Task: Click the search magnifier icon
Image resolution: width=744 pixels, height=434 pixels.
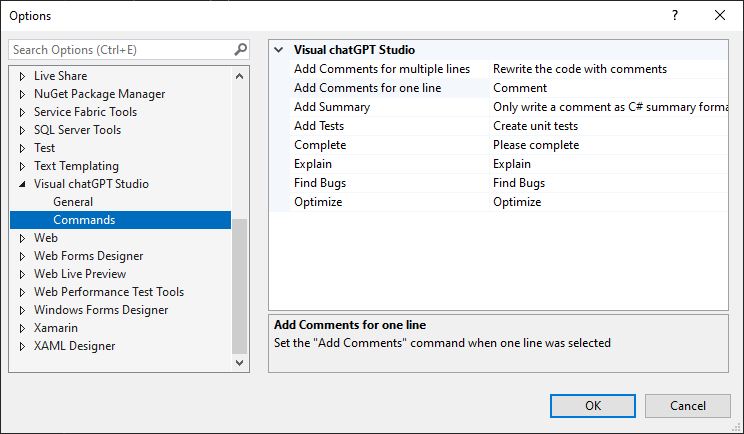Action: pos(240,49)
